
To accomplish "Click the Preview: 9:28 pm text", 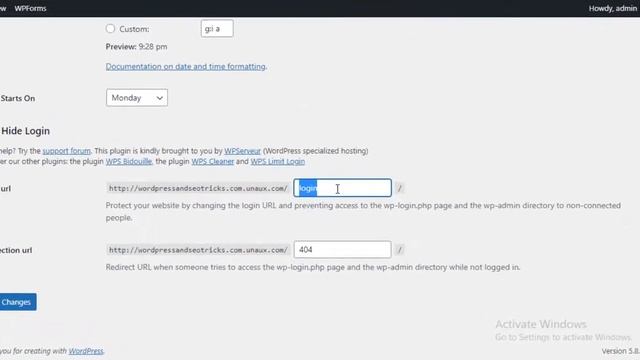I will point(136,47).
